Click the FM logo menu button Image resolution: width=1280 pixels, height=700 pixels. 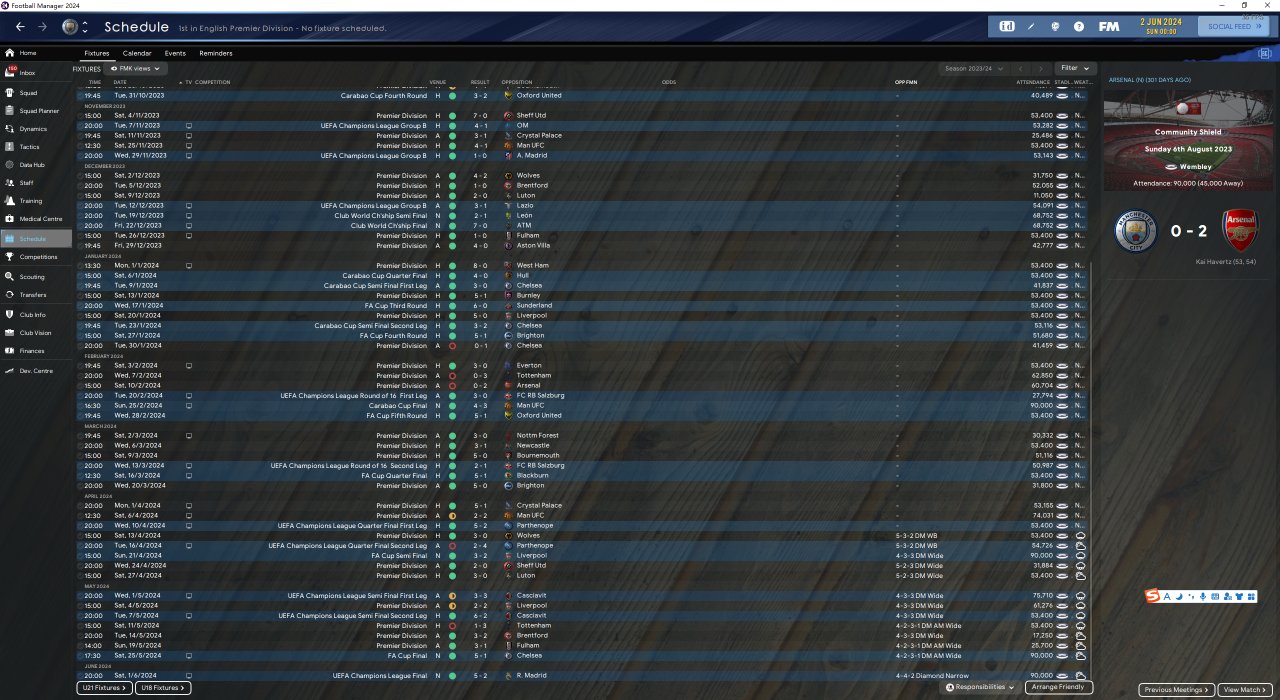(x=1109, y=26)
